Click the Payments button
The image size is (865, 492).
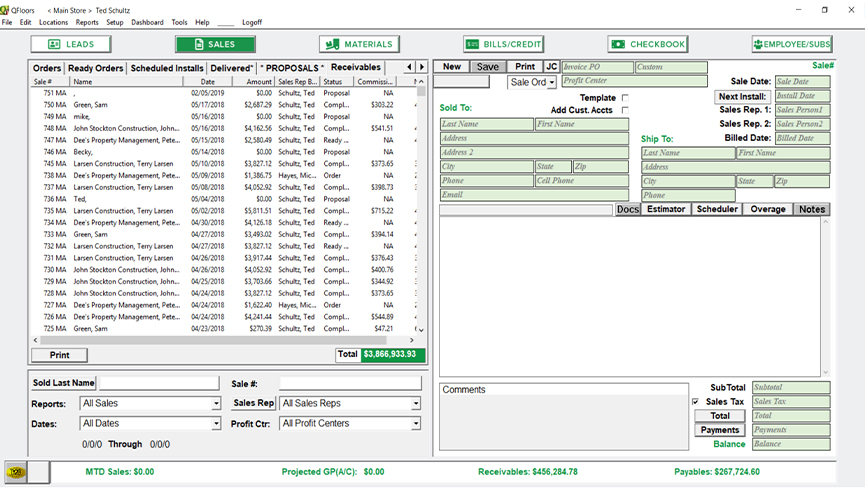[720, 430]
